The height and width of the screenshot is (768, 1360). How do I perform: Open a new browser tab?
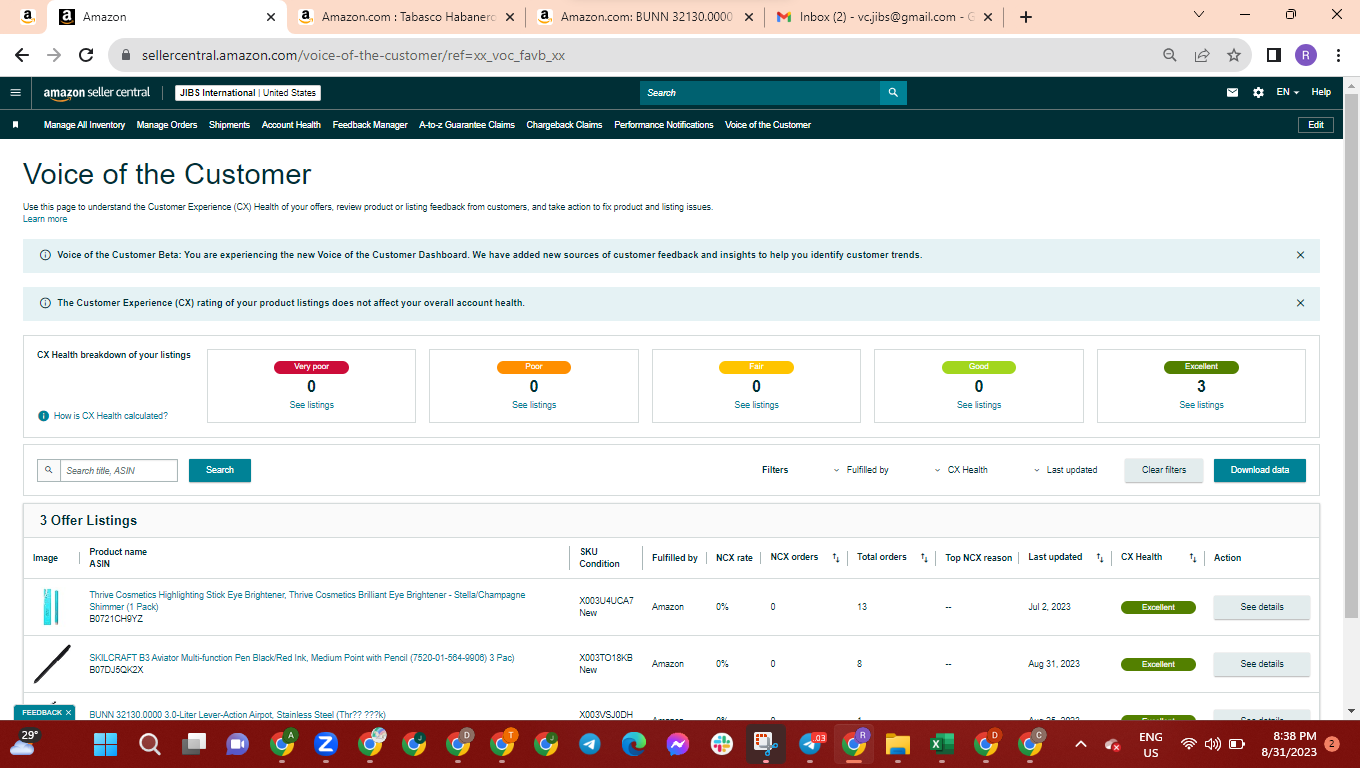(1025, 17)
